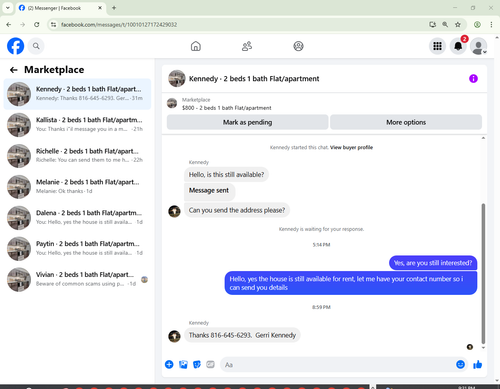This screenshot has height=389, width=500.
Task: Click the browser back arrow
Action: click(9, 25)
